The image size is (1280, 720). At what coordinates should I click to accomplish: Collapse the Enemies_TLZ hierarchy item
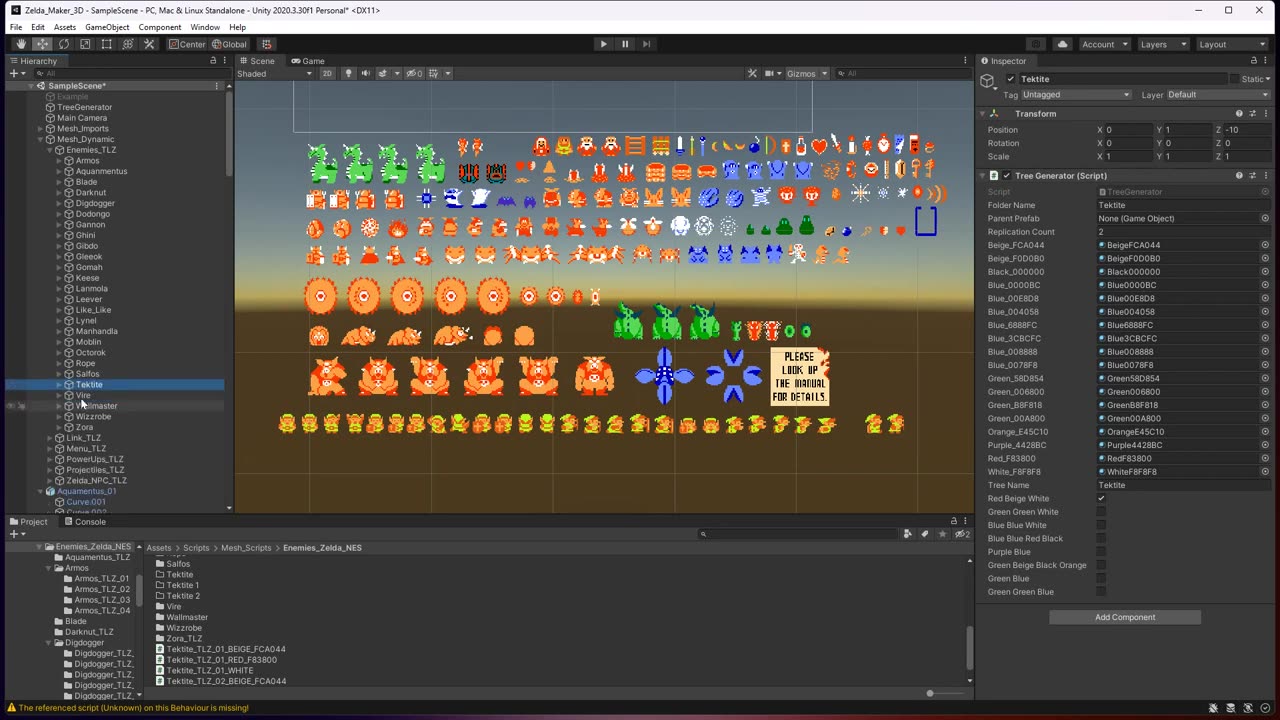click(x=50, y=150)
